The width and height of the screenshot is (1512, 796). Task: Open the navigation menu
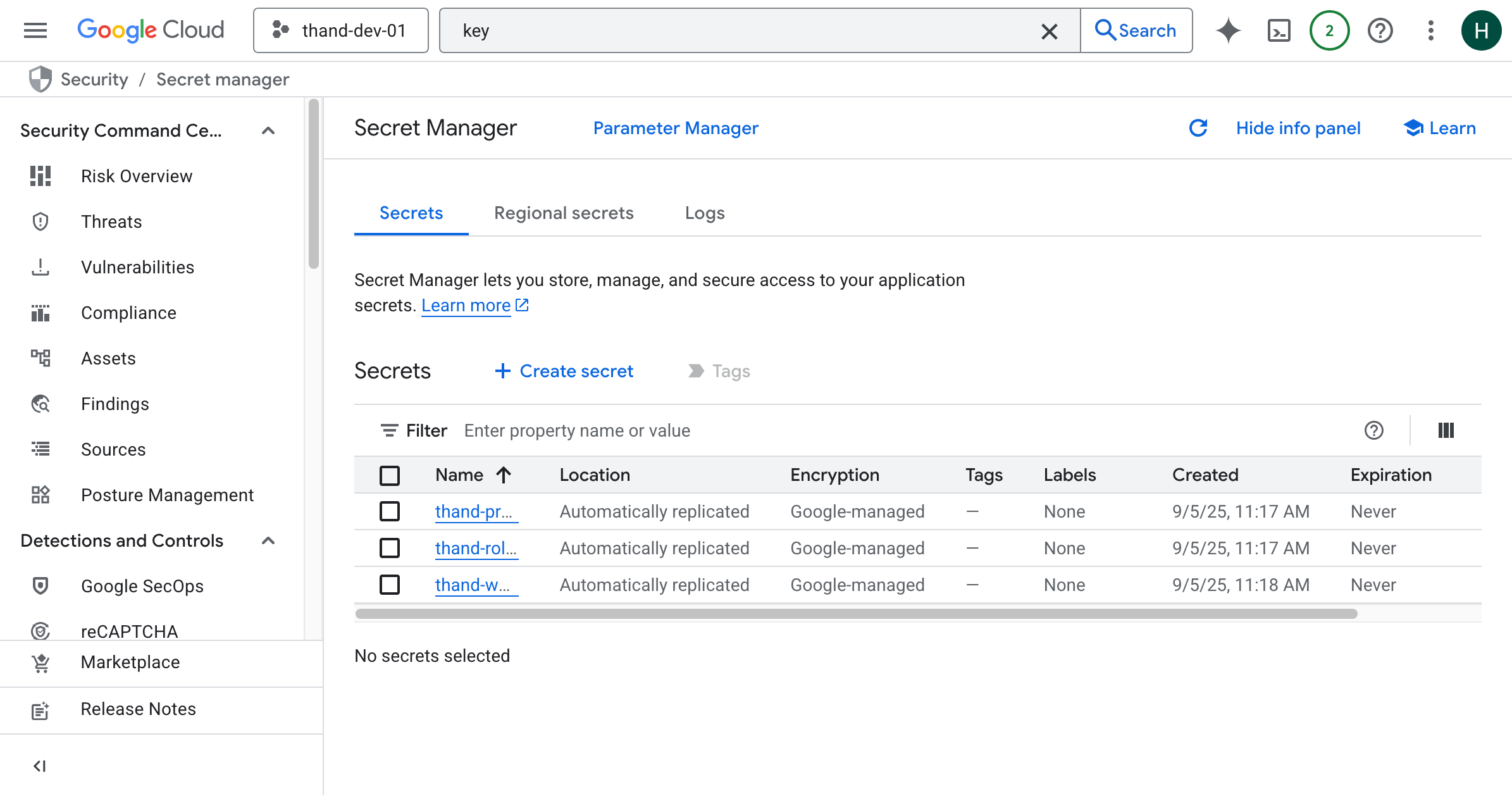pos(35,30)
